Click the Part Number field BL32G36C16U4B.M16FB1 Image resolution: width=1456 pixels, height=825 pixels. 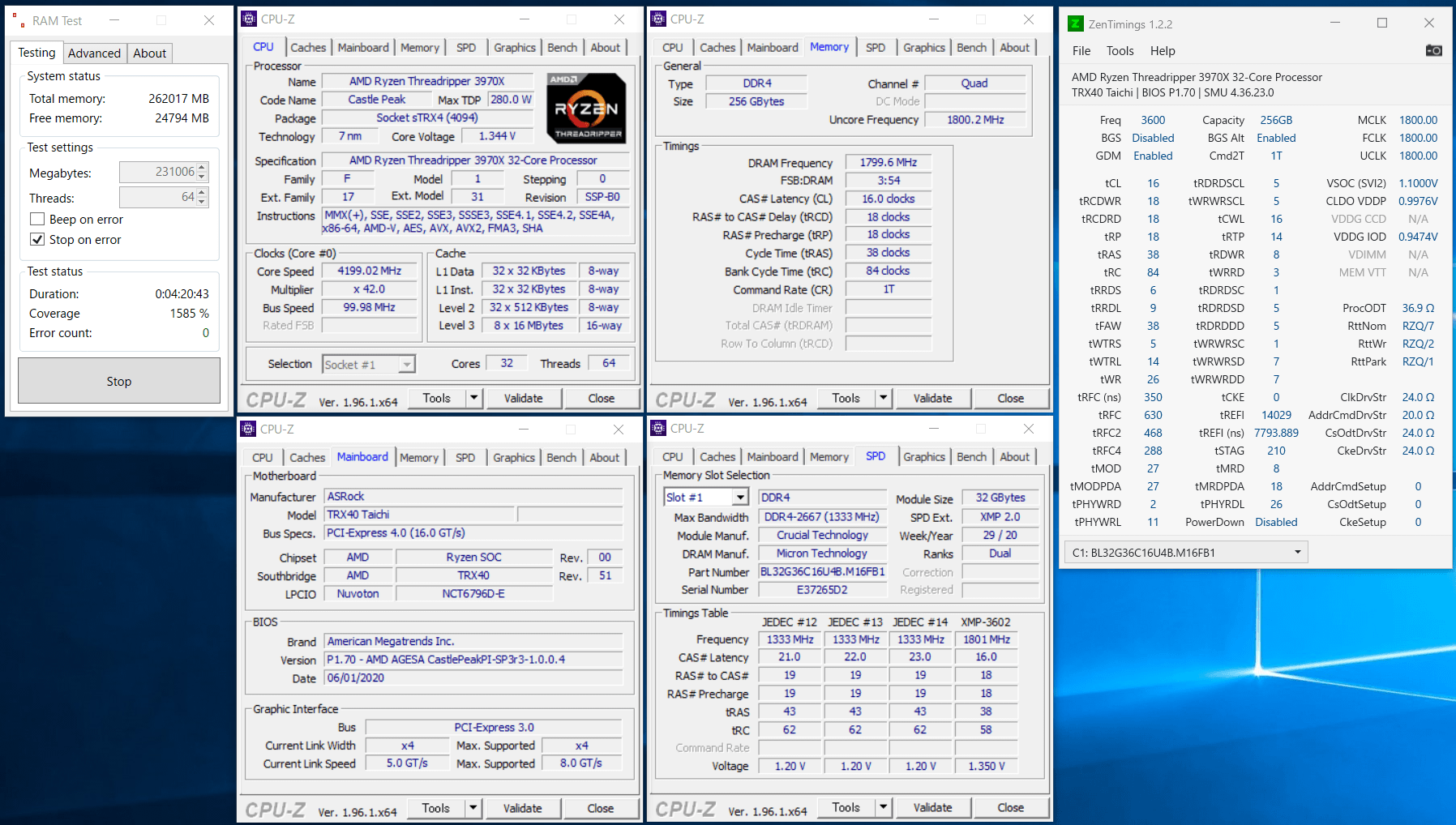click(x=822, y=571)
